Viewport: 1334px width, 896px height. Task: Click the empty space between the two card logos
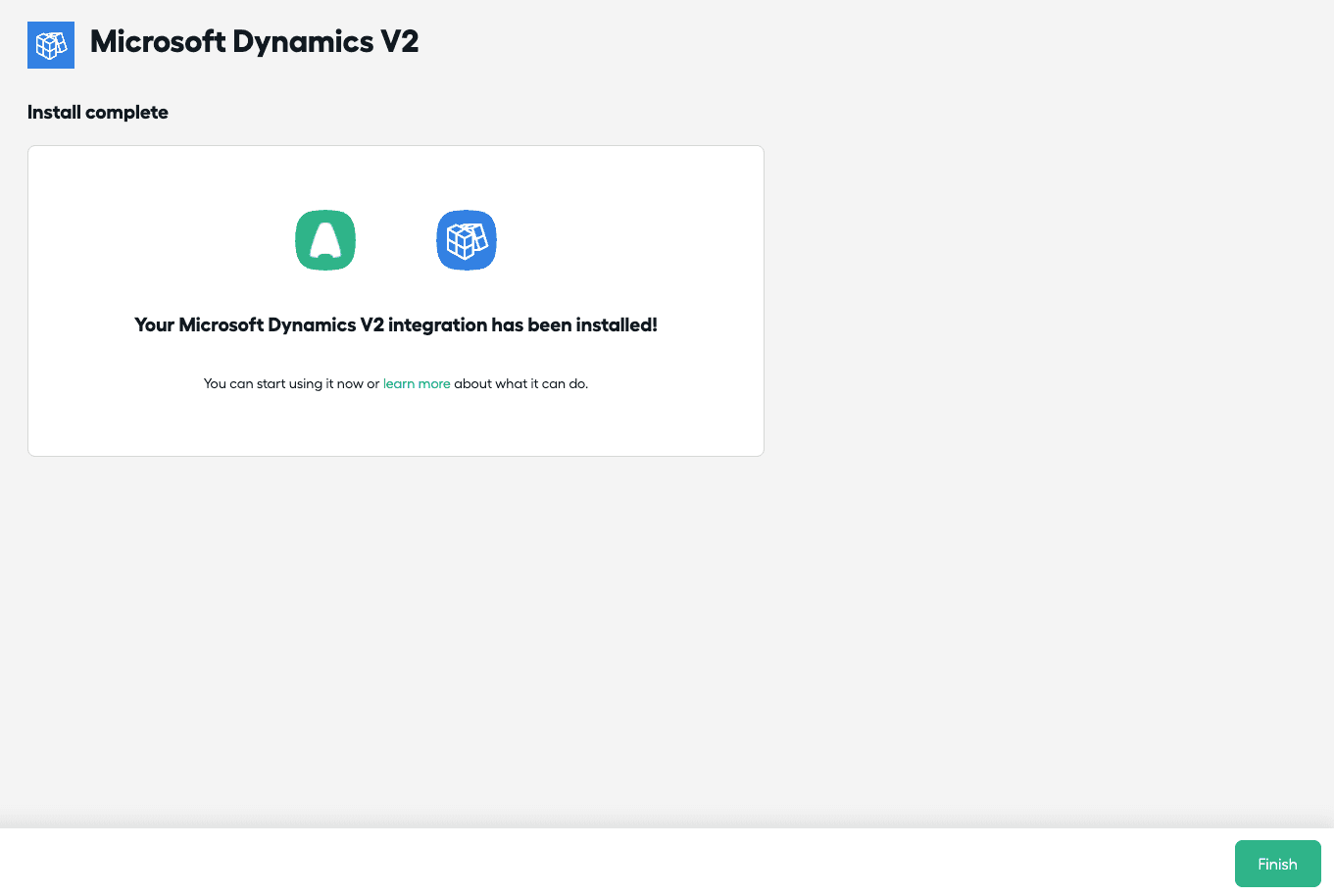click(x=396, y=240)
